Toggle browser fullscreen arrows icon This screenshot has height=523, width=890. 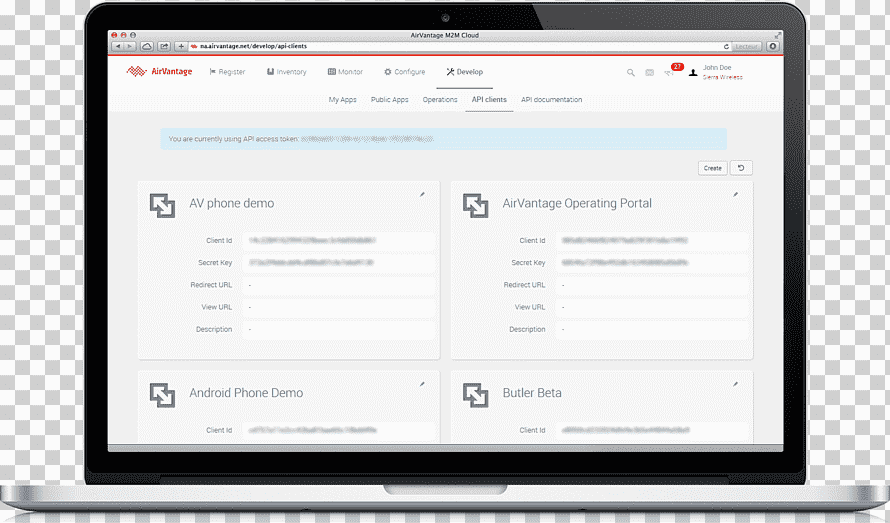click(778, 35)
